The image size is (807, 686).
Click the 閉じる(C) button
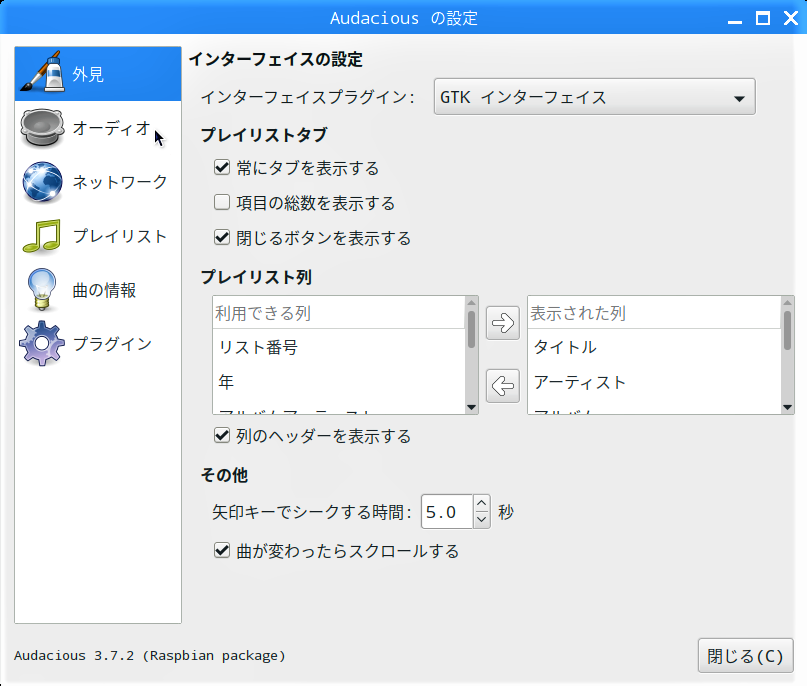pos(745,656)
